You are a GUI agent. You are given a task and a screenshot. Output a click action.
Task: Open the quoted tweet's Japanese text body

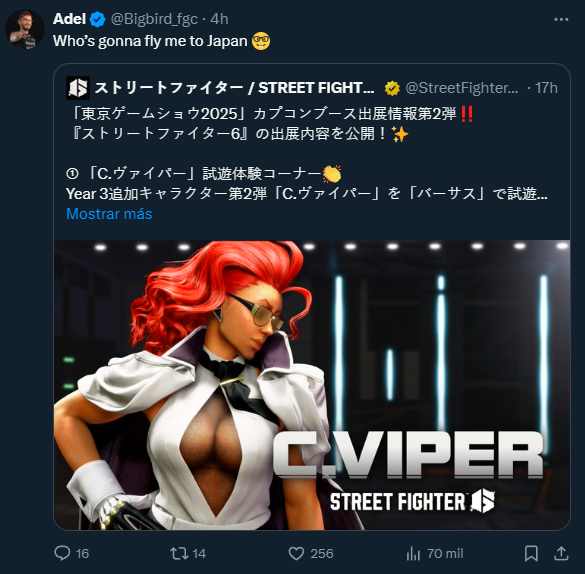click(x=307, y=154)
